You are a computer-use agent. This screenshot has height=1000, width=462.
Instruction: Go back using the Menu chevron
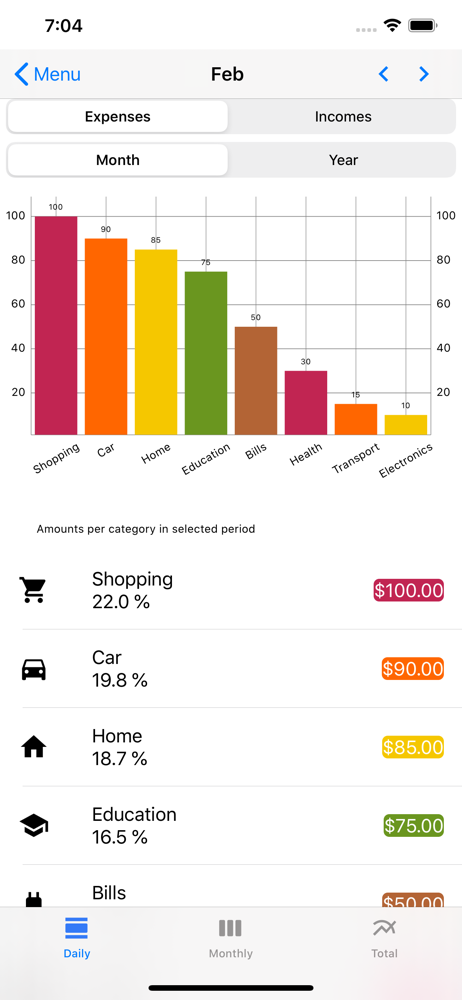click(x=48, y=75)
